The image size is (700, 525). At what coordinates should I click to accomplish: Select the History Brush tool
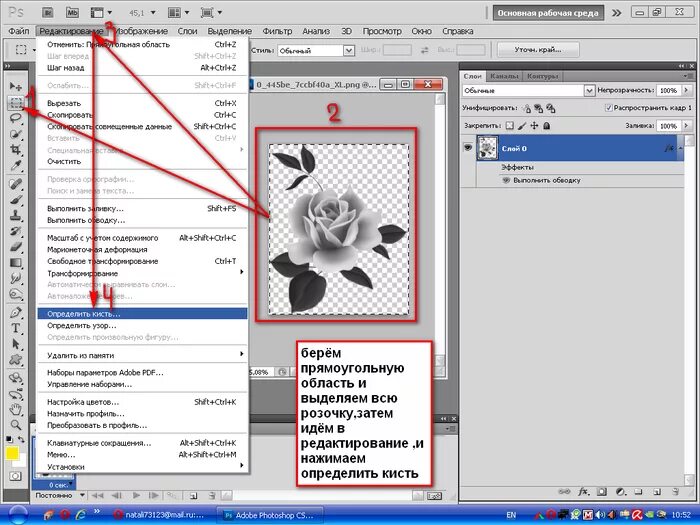(x=16, y=231)
